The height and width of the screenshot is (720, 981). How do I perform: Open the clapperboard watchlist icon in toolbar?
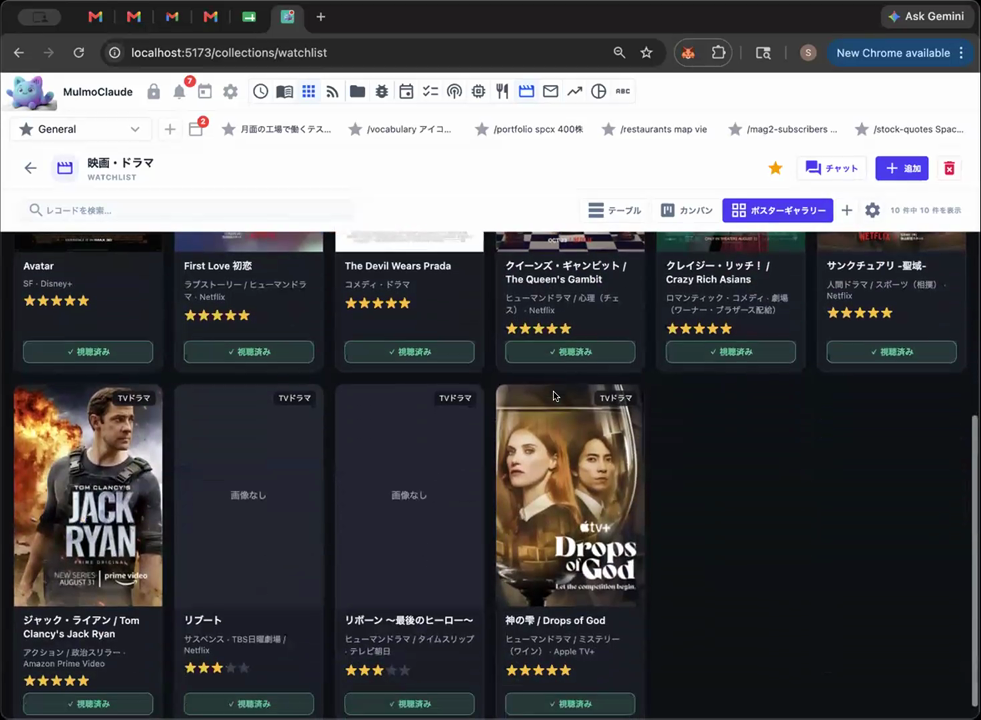click(x=527, y=91)
